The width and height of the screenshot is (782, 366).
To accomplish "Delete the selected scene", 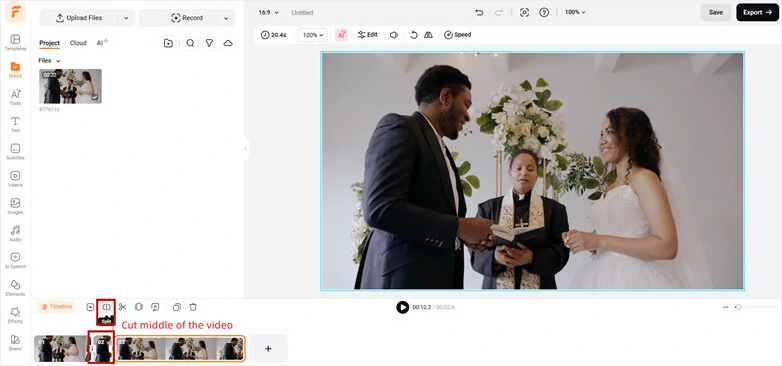I will [x=194, y=307].
